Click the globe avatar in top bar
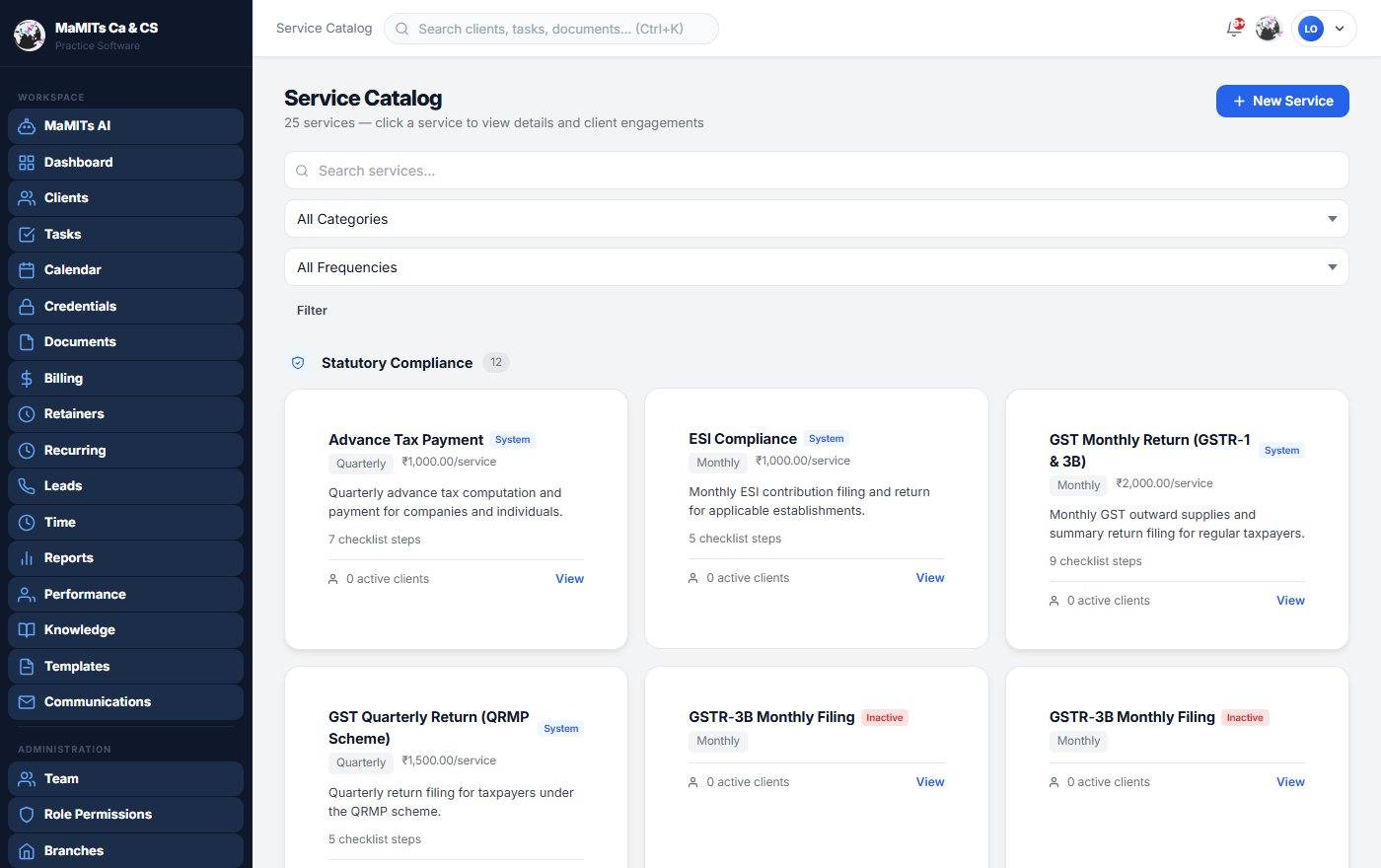Screen dimensions: 1381x868 tap(1269, 29)
